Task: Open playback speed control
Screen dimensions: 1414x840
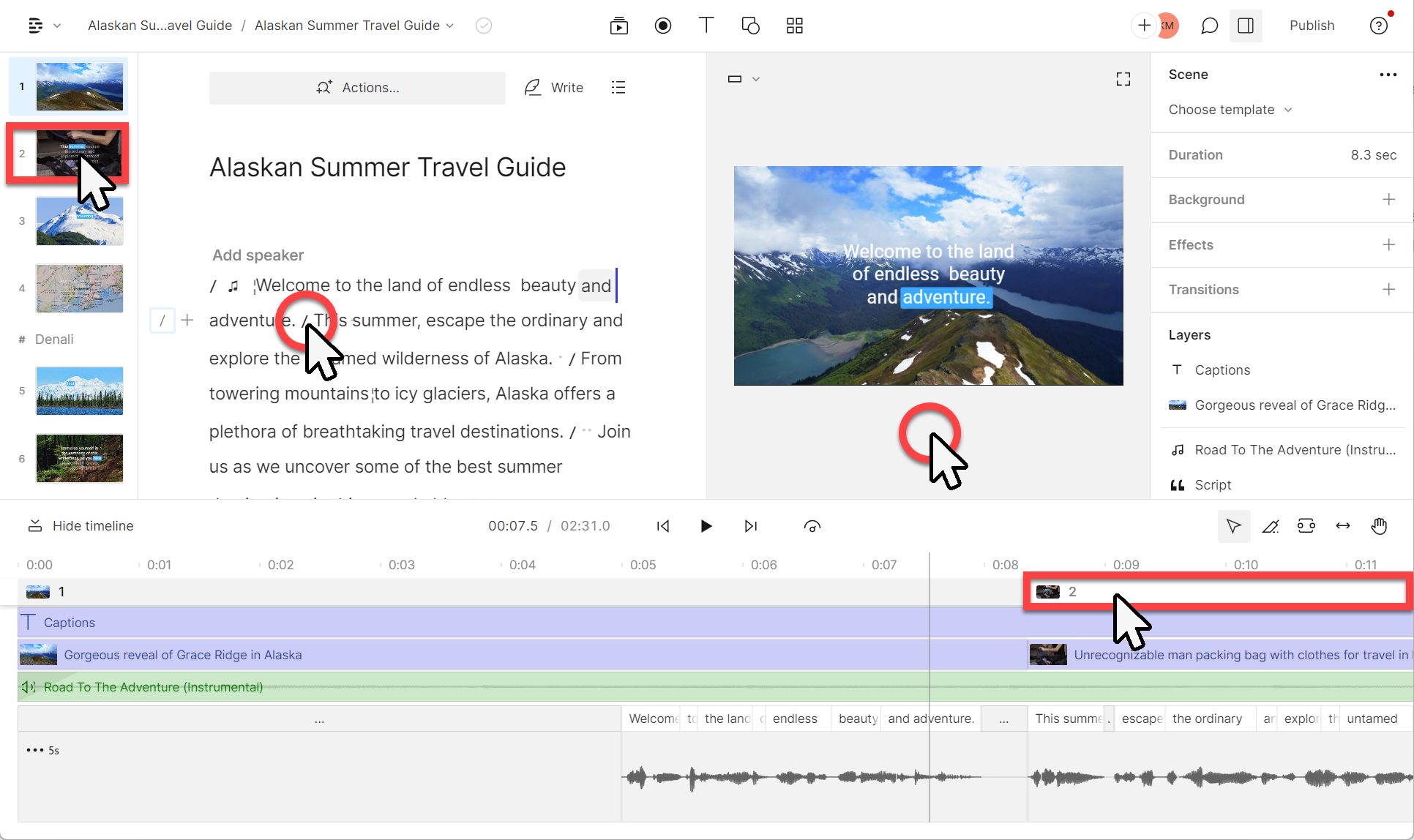Action: coord(812,526)
